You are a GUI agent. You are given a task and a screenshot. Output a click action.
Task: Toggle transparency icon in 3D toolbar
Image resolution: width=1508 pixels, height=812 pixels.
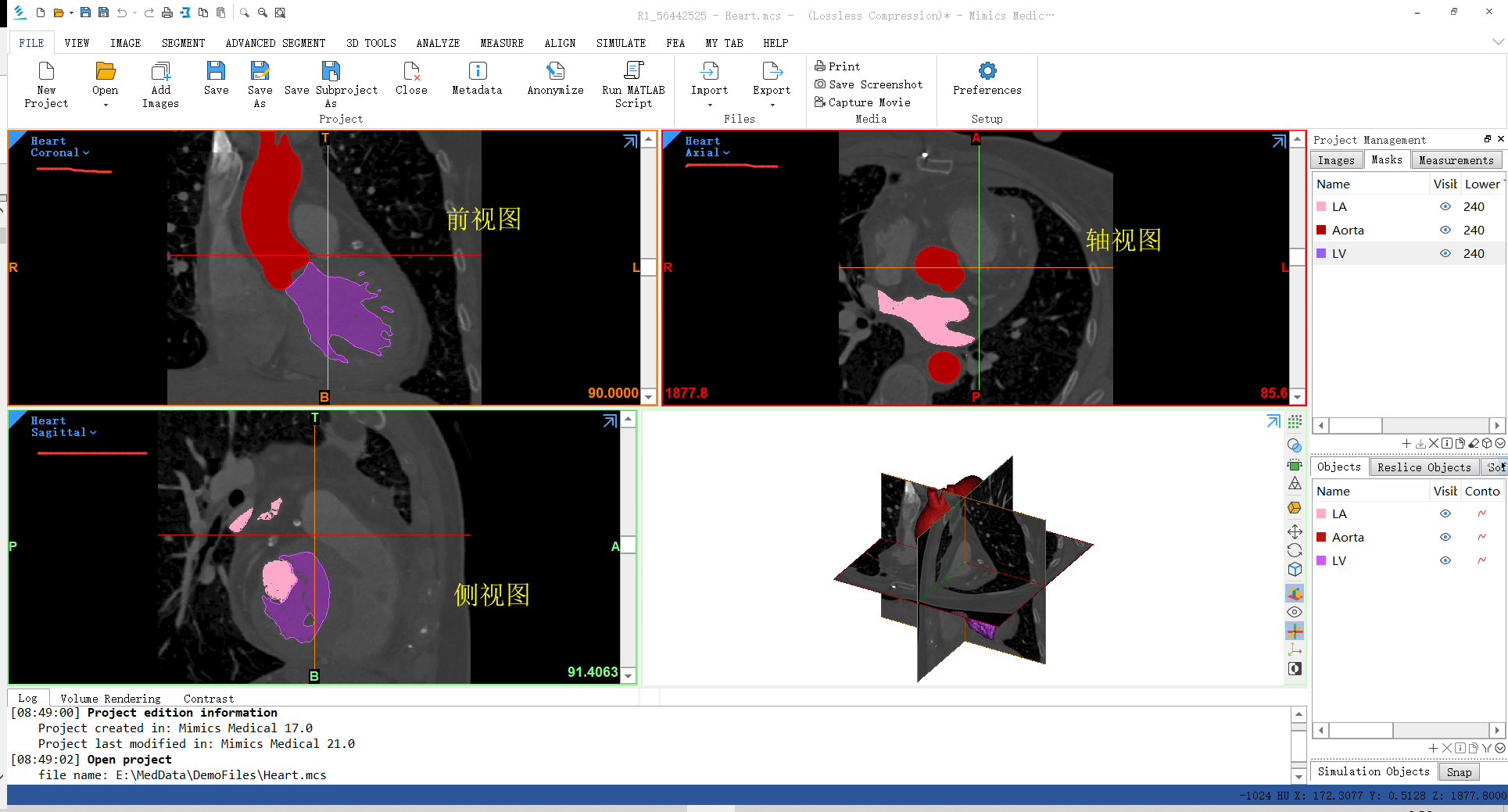(x=1295, y=445)
